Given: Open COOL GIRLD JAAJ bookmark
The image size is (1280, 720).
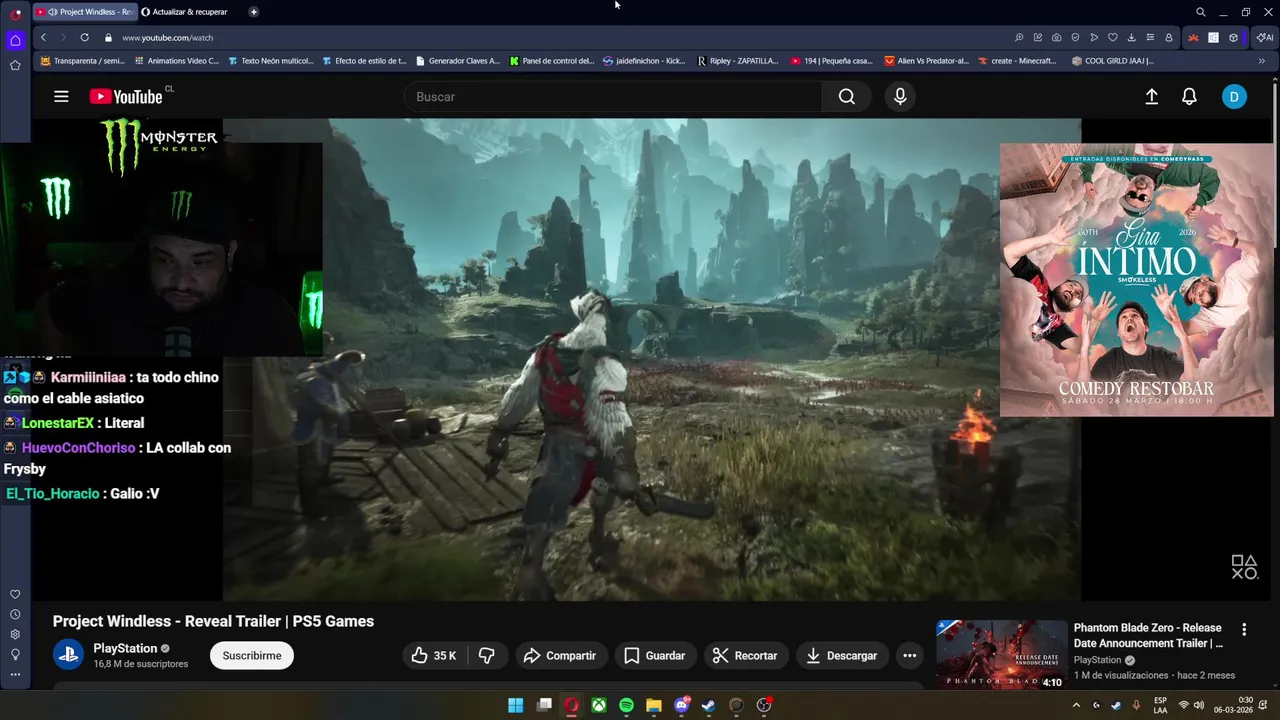Looking at the screenshot, I should click(1112, 61).
